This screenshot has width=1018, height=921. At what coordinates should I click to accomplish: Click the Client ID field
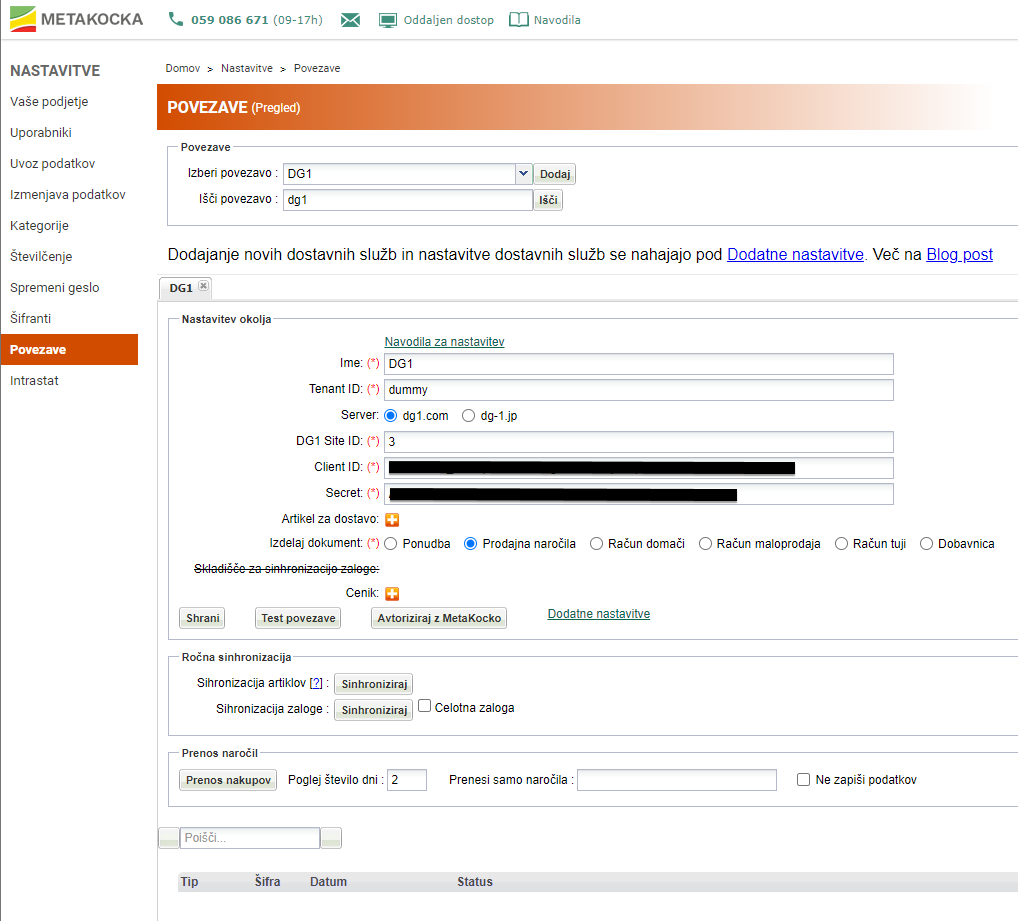639,468
